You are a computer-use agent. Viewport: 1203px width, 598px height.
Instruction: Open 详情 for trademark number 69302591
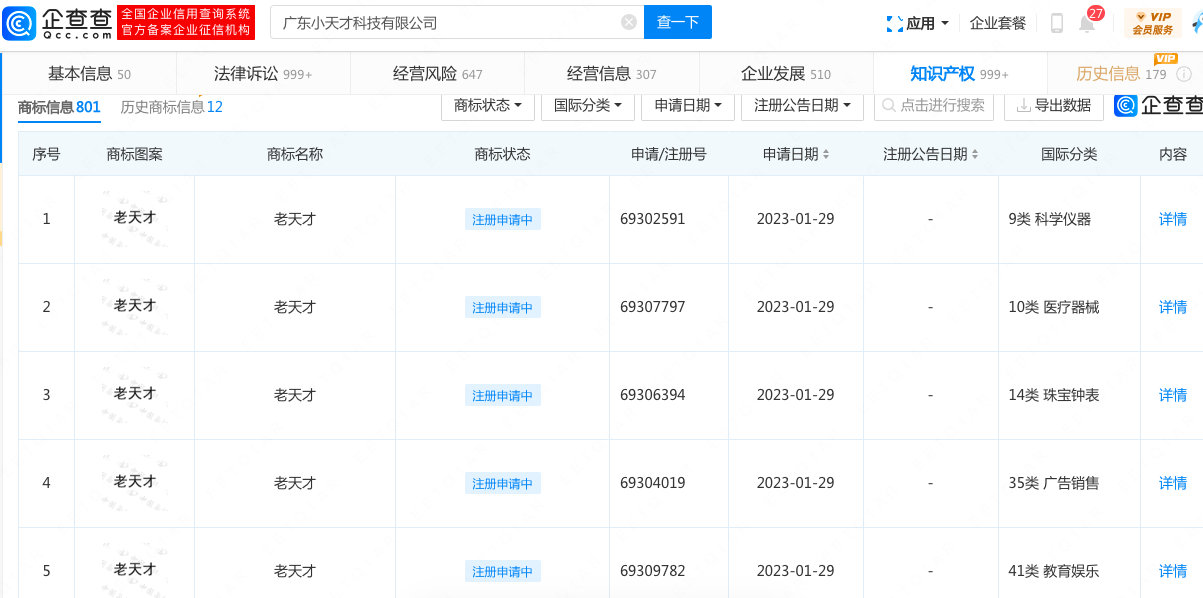click(x=1171, y=219)
